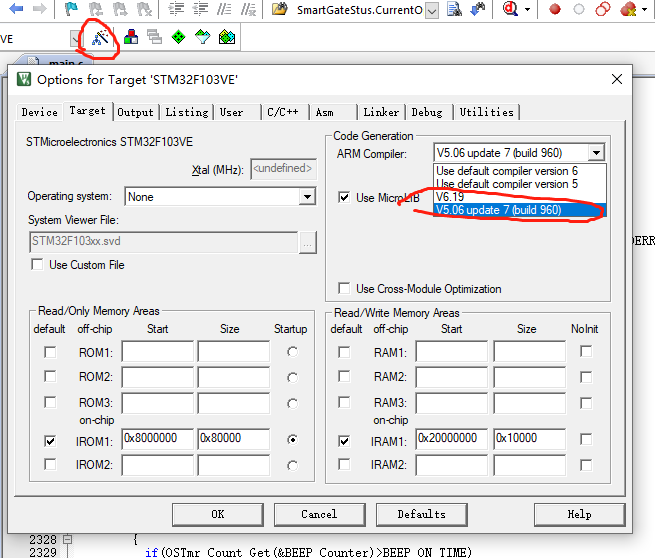Check the RAM2 default checkbox

point(344,377)
